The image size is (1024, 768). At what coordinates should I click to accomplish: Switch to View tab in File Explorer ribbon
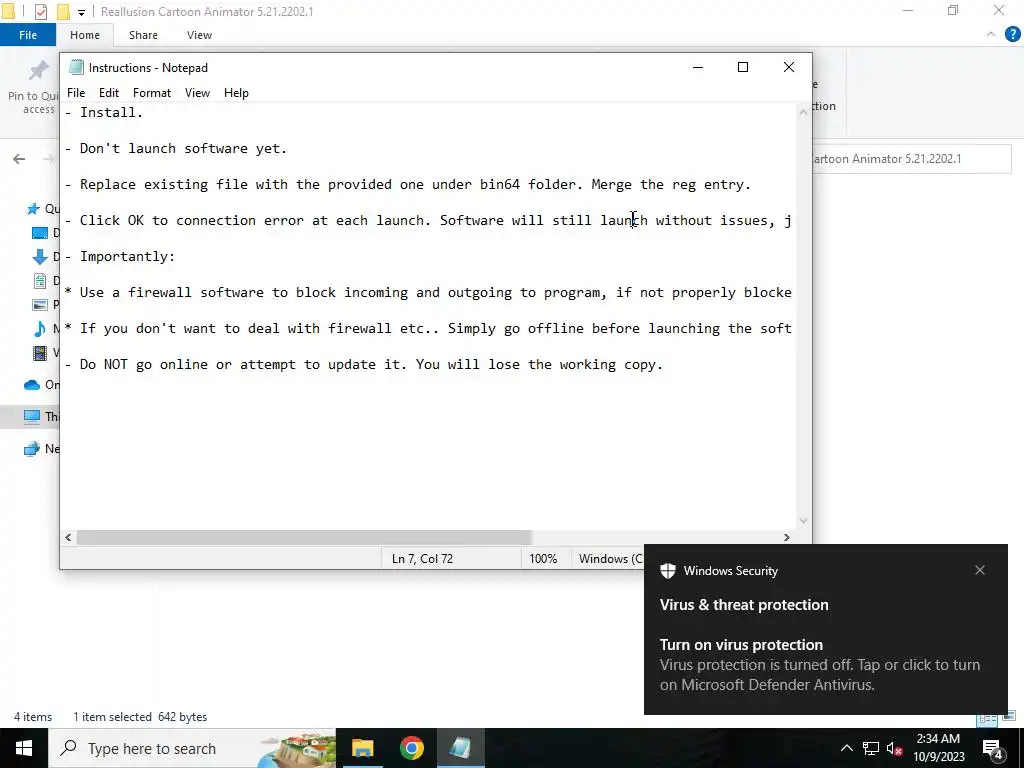tap(199, 35)
